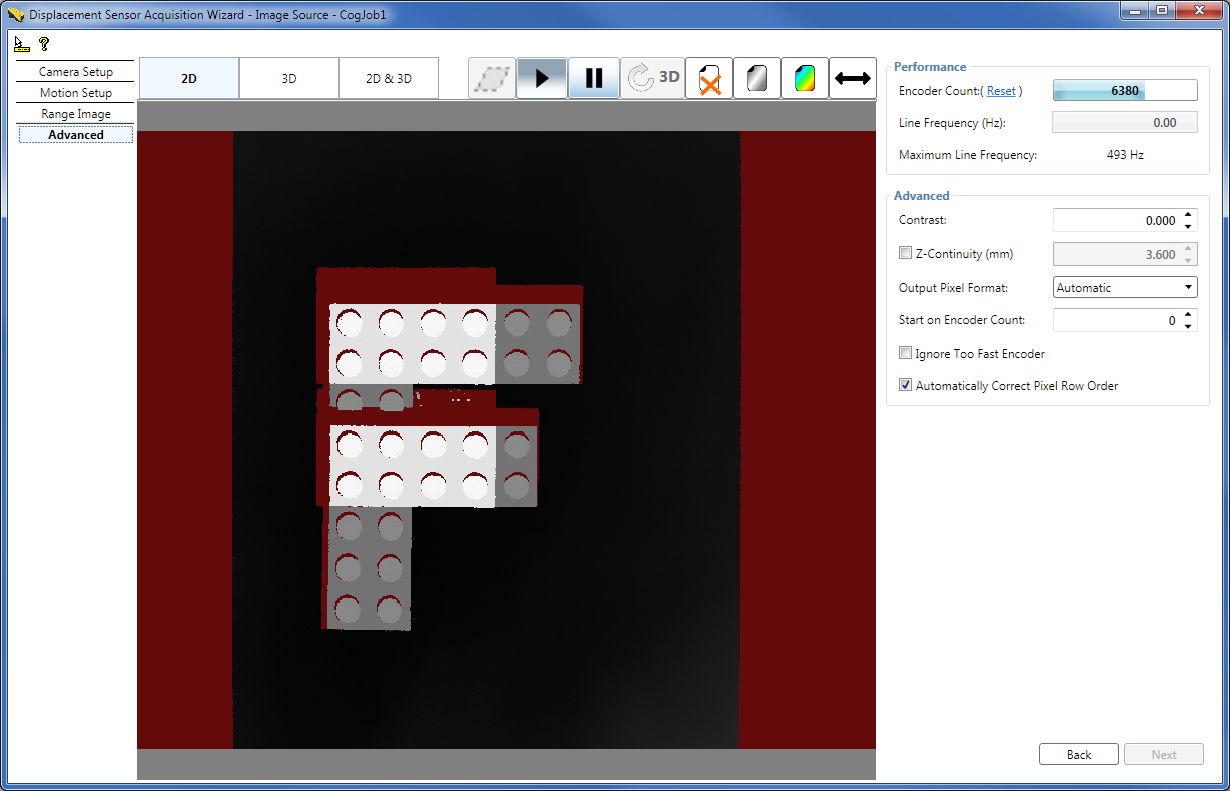Open the Range Image page

pyautogui.click(x=75, y=113)
